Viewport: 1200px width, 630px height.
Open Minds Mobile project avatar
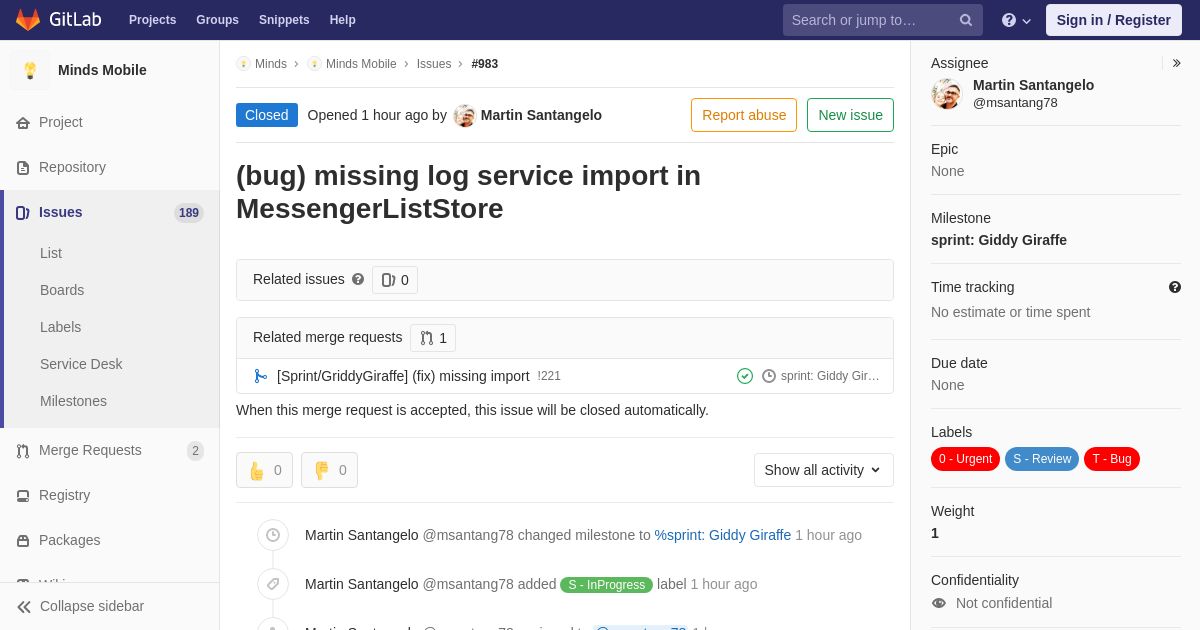[x=30, y=70]
